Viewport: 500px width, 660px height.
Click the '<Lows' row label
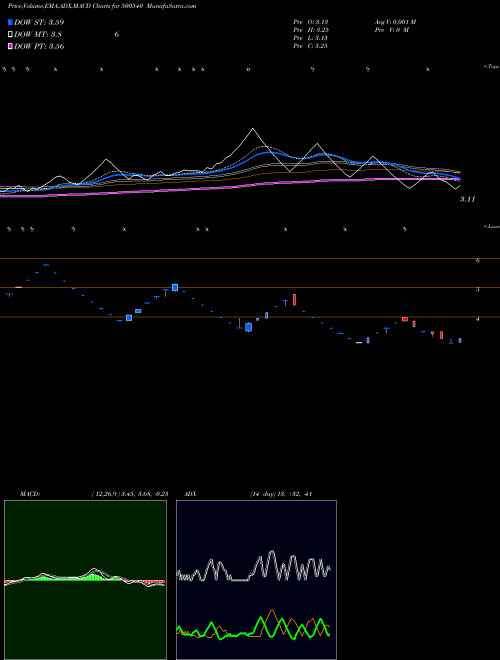[x=491, y=226]
